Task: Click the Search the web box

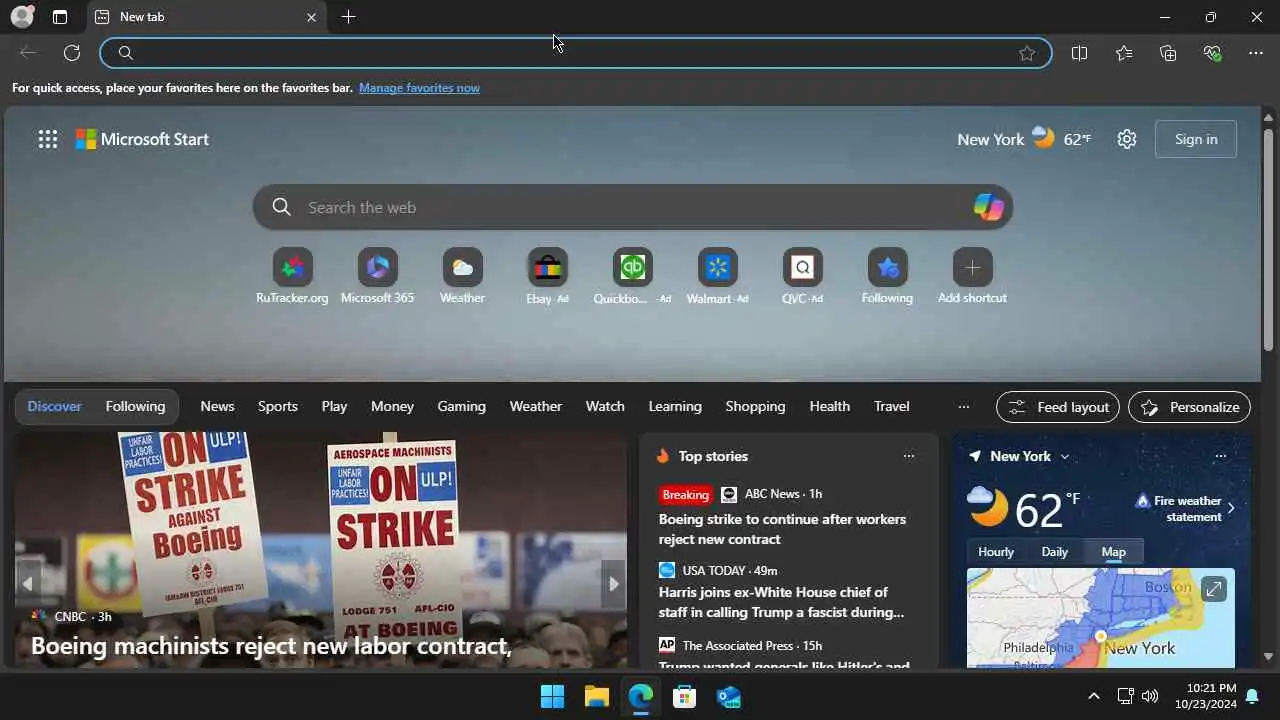Action: click(632, 207)
